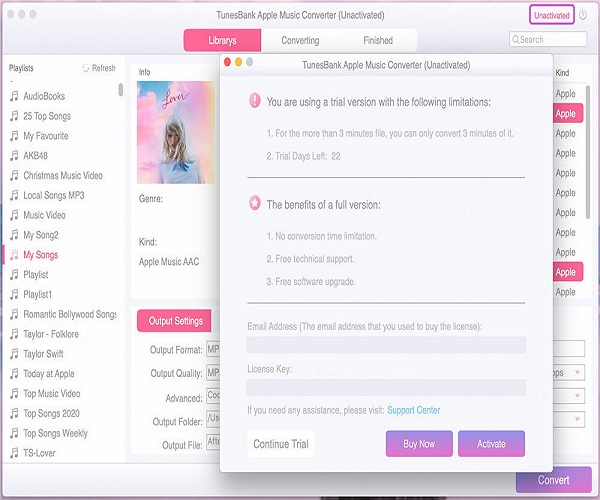This screenshot has width=600, height=500.
Task: Click the trial limitations exclamation icon
Action: 255,101
